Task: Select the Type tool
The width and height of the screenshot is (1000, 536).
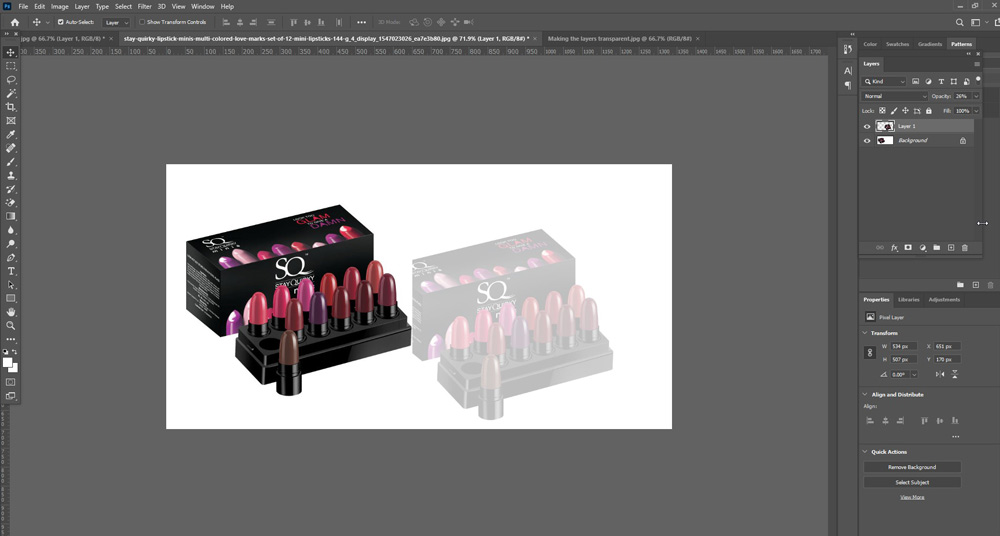Action: click(x=11, y=271)
